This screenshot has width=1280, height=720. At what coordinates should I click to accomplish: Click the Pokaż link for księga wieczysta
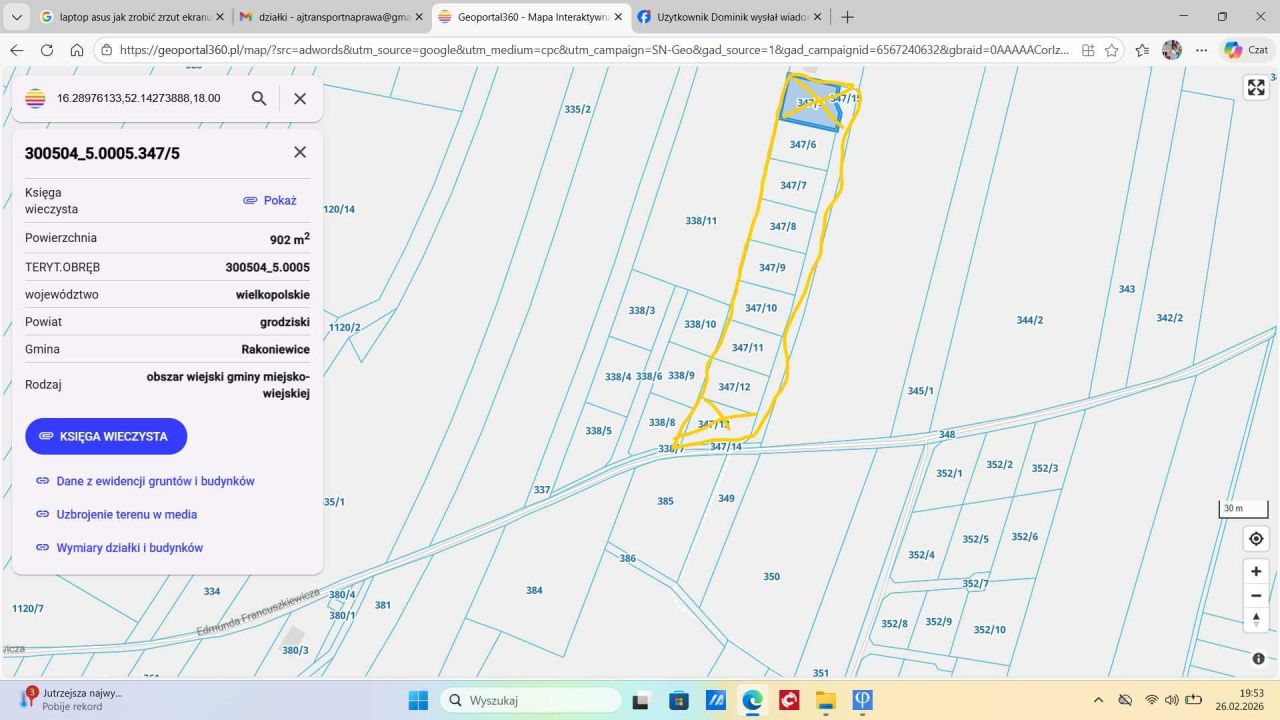[x=270, y=200]
